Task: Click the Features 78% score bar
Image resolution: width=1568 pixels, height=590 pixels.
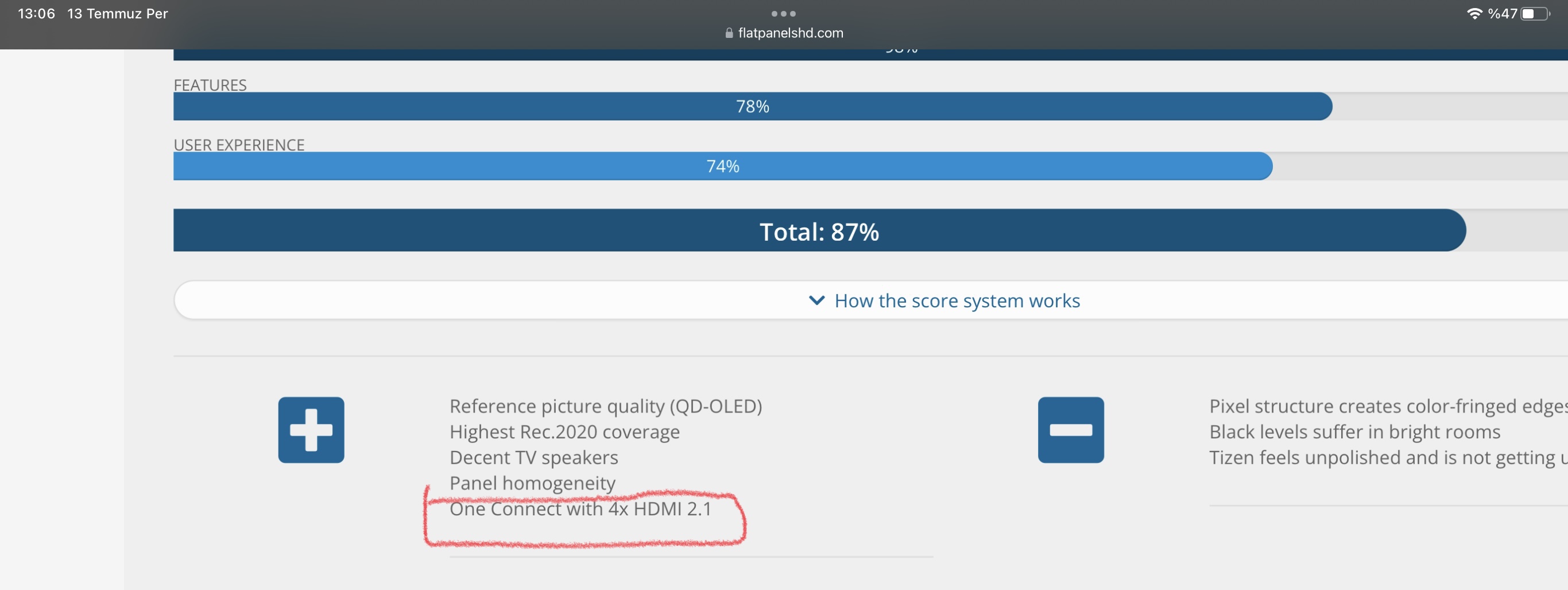Action: click(753, 106)
